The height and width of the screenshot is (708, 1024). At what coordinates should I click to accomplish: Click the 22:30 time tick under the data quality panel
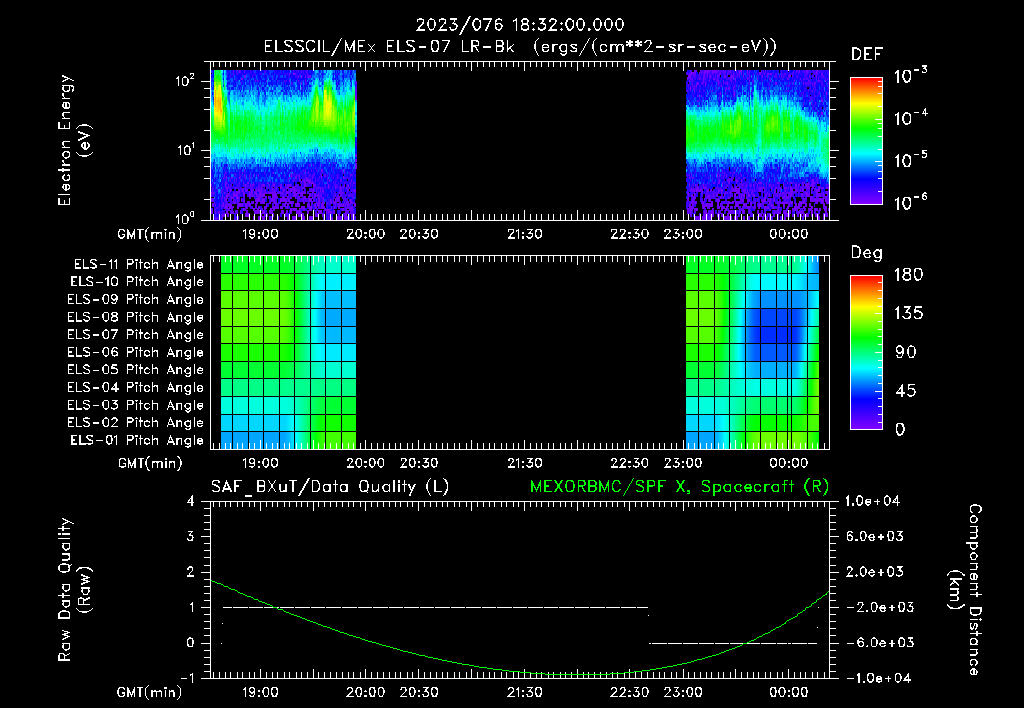click(x=630, y=692)
